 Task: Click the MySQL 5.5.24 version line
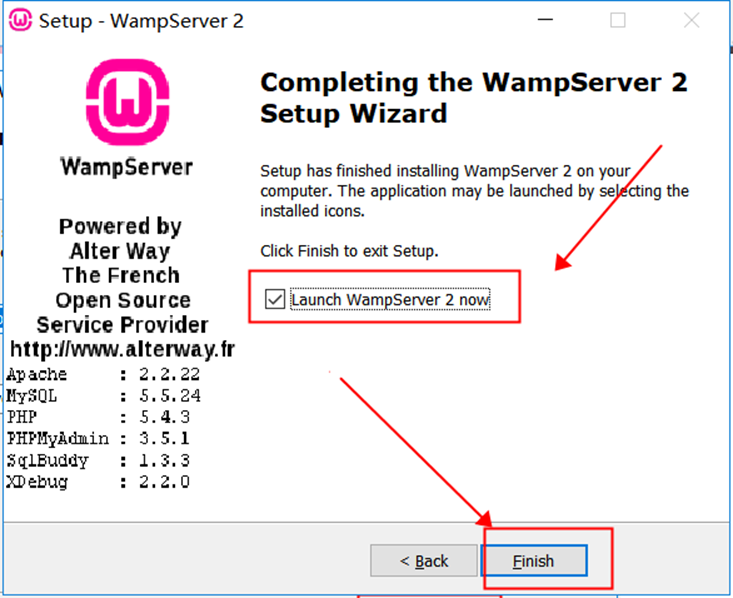point(104,396)
